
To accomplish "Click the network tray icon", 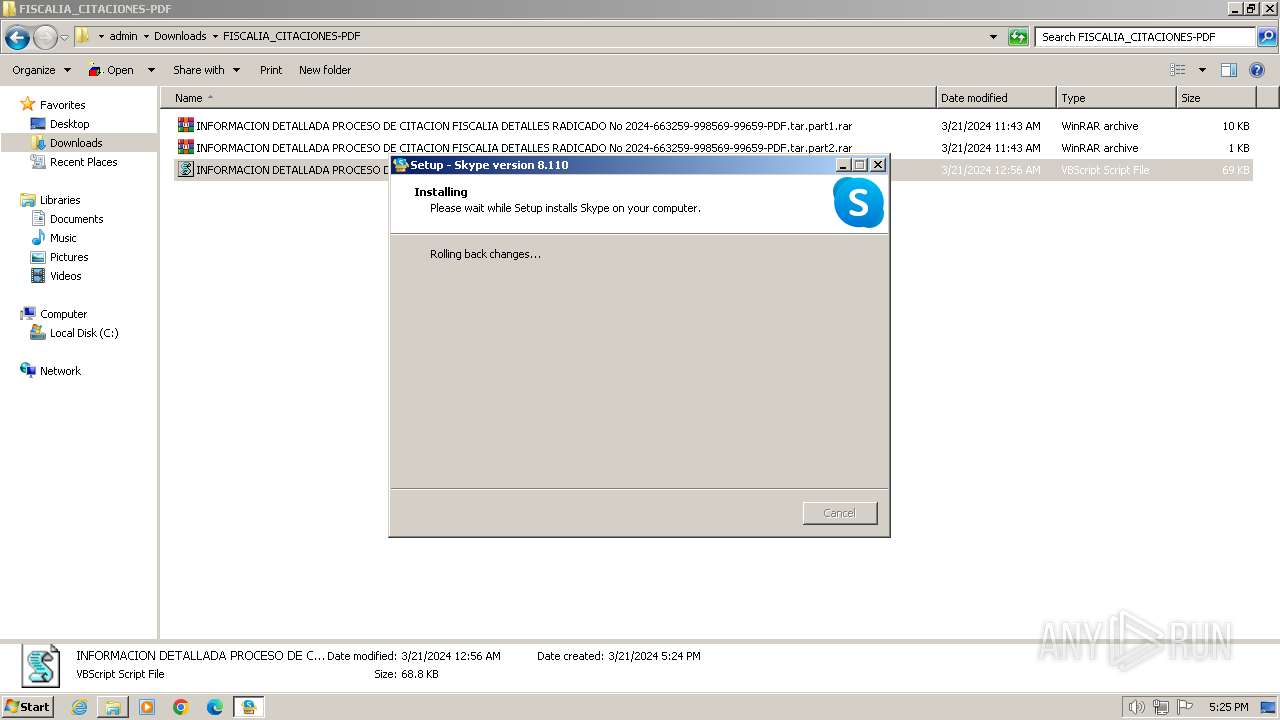I will 1161,707.
